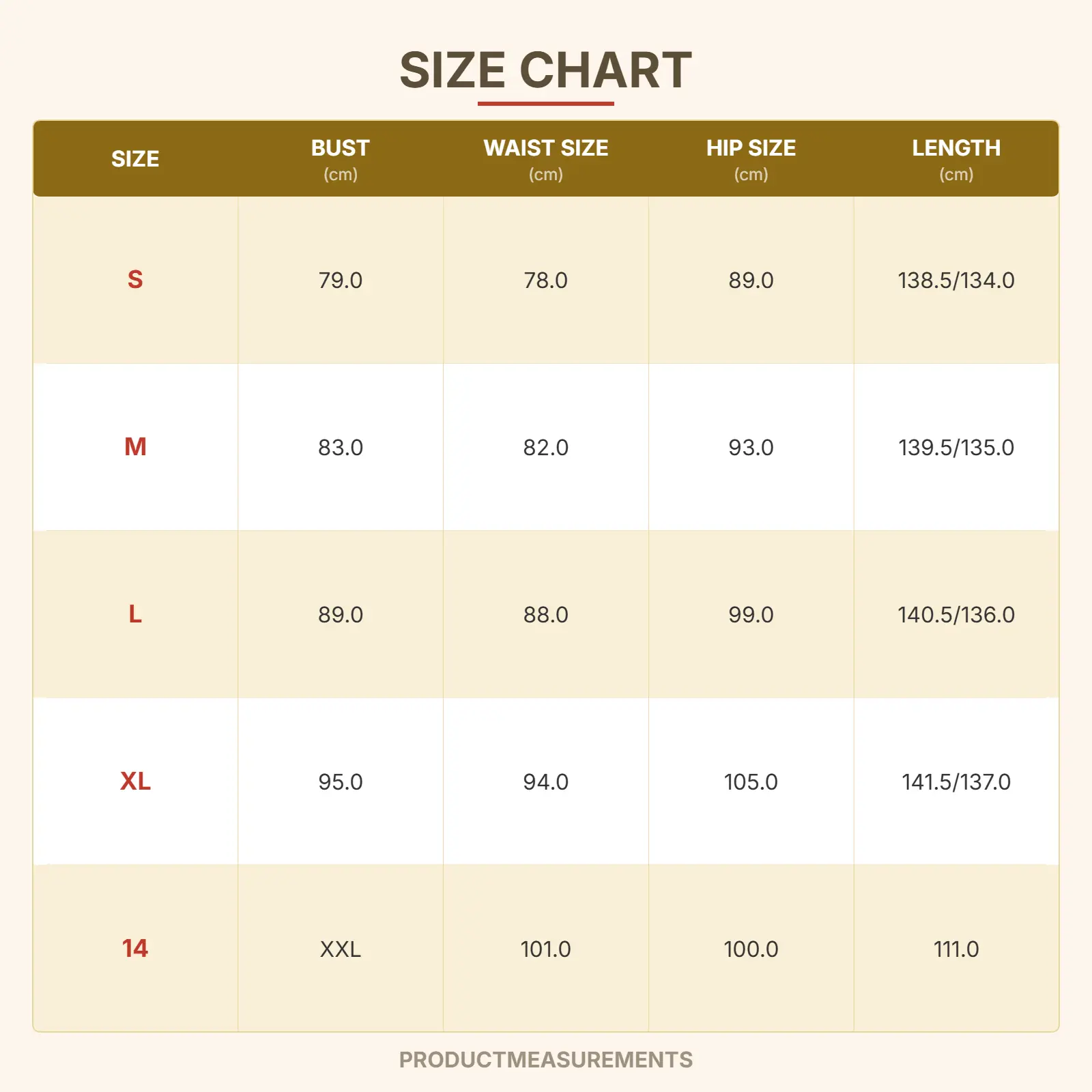Click the 99.0 hip value
This screenshot has height=1092, width=1092.
[x=751, y=615]
